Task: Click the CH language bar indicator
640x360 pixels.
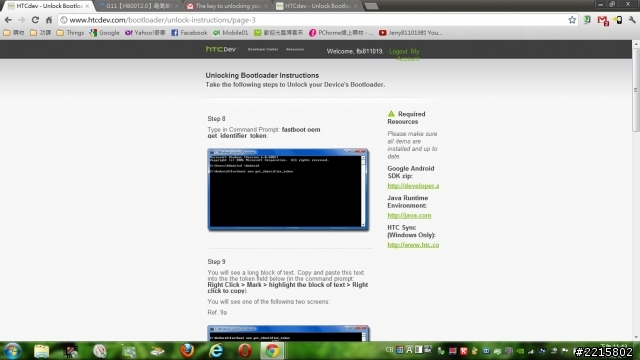Action: 389,350
